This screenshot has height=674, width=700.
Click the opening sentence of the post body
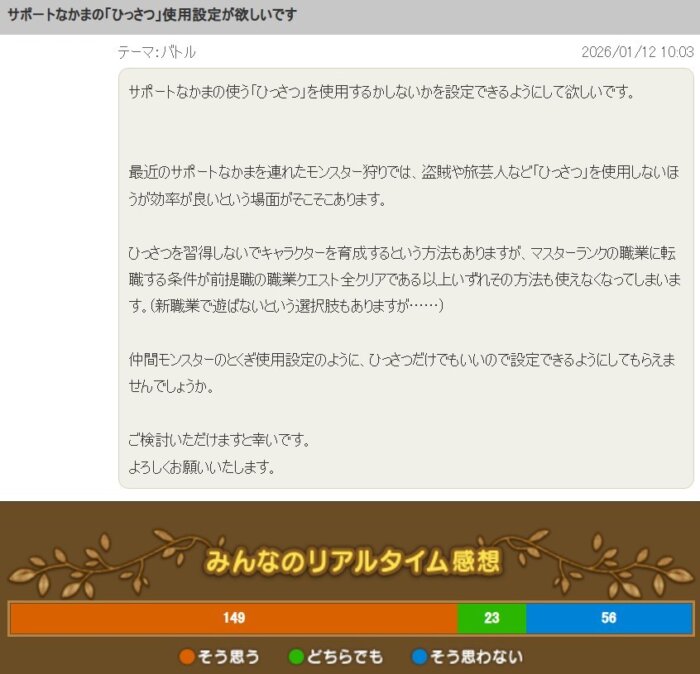[381, 92]
